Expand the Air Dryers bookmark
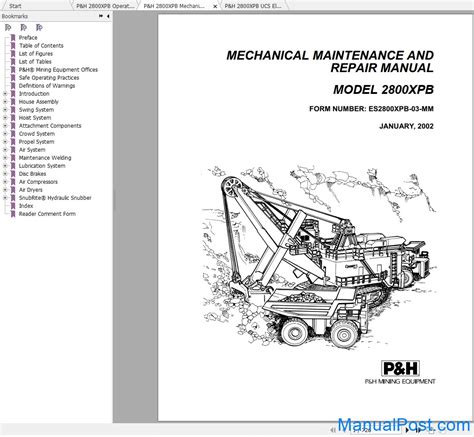Image resolution: width=474 pixels, height=437 pixels. click(x=5, y=190)
